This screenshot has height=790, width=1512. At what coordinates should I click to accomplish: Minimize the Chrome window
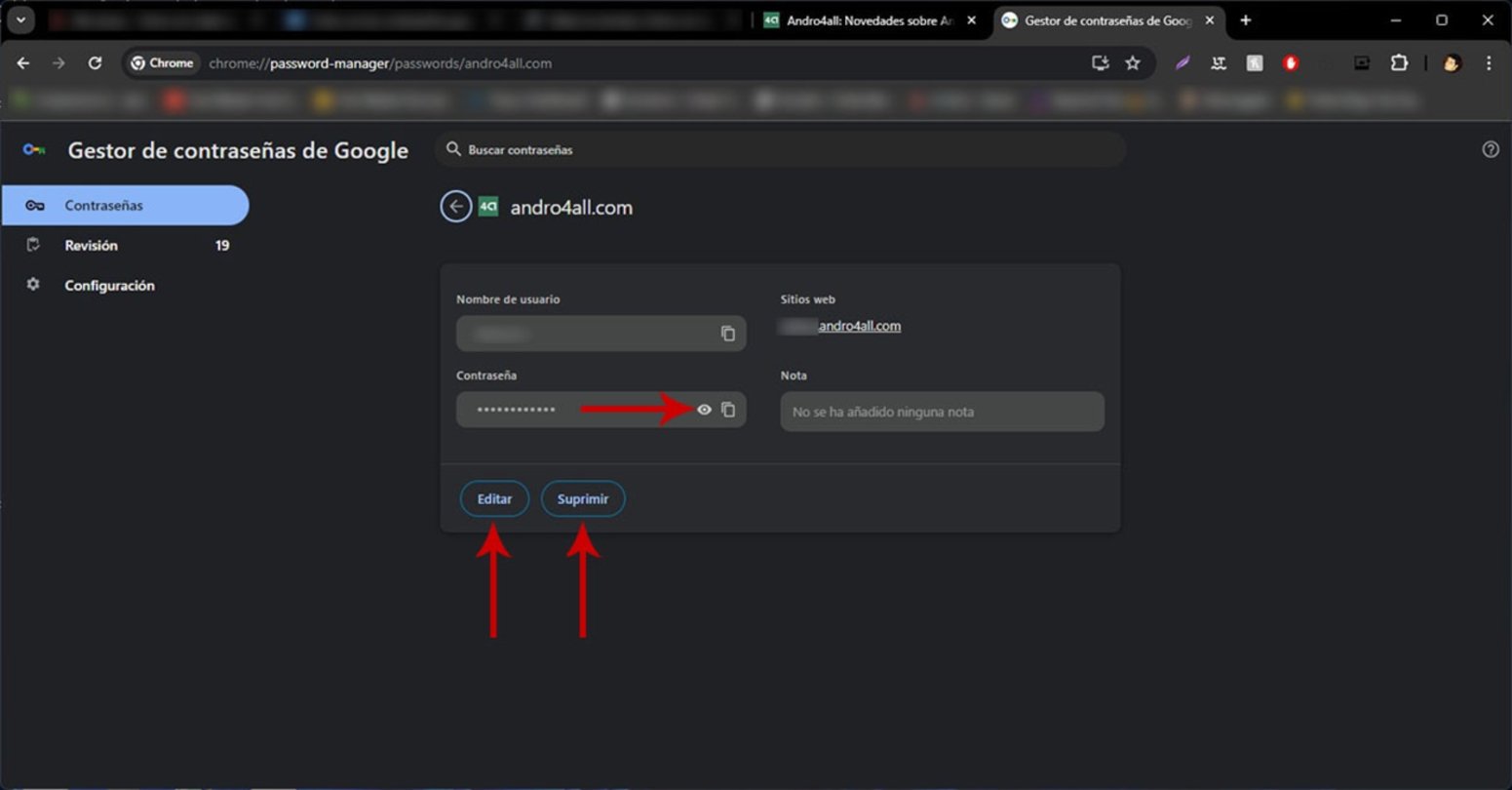[1396, 20]
